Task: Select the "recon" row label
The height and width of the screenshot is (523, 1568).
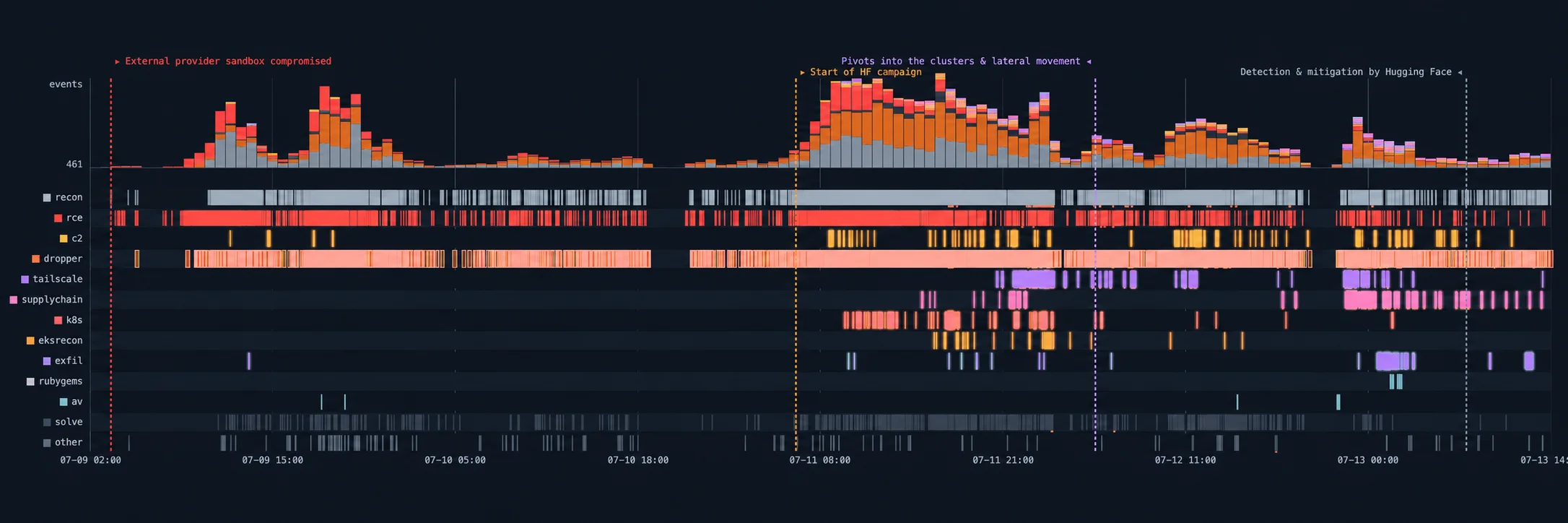Action: (x=69, y=197)
